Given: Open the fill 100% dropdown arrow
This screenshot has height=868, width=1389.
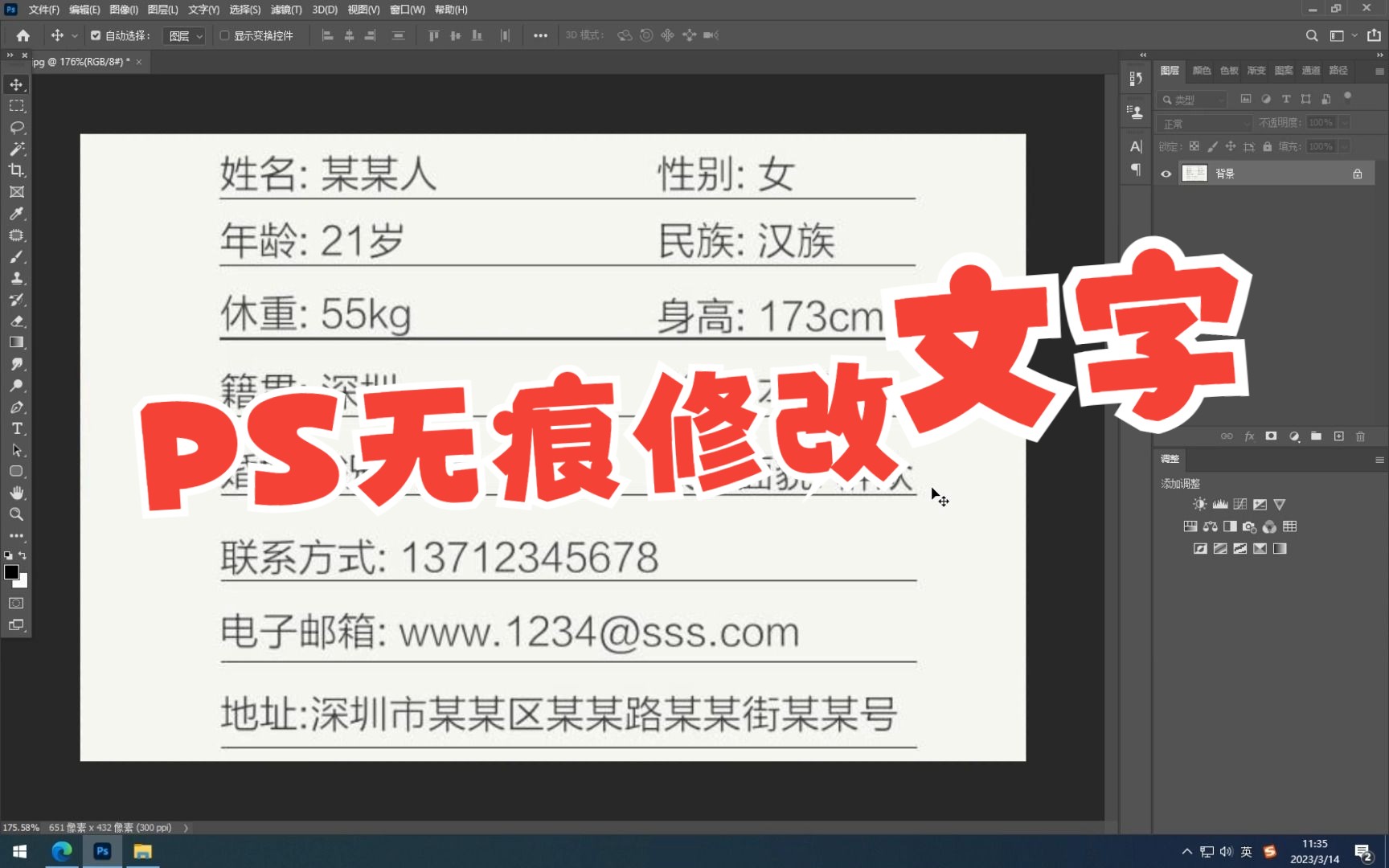Looking at the screenshot, I should 1344,146.
